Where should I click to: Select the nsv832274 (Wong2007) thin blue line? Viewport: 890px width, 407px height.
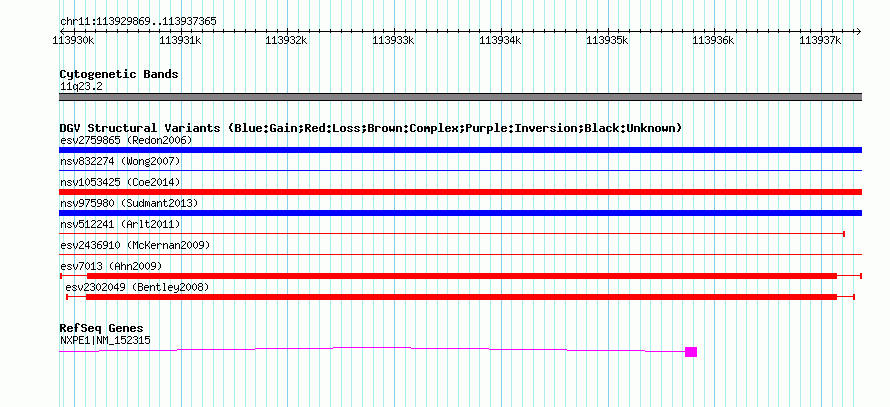click(460, 171)
